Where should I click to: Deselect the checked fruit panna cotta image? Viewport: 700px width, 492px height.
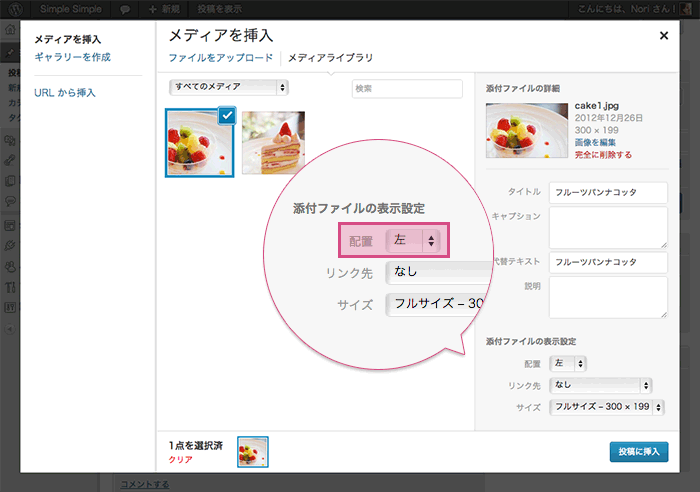point(226,116)
